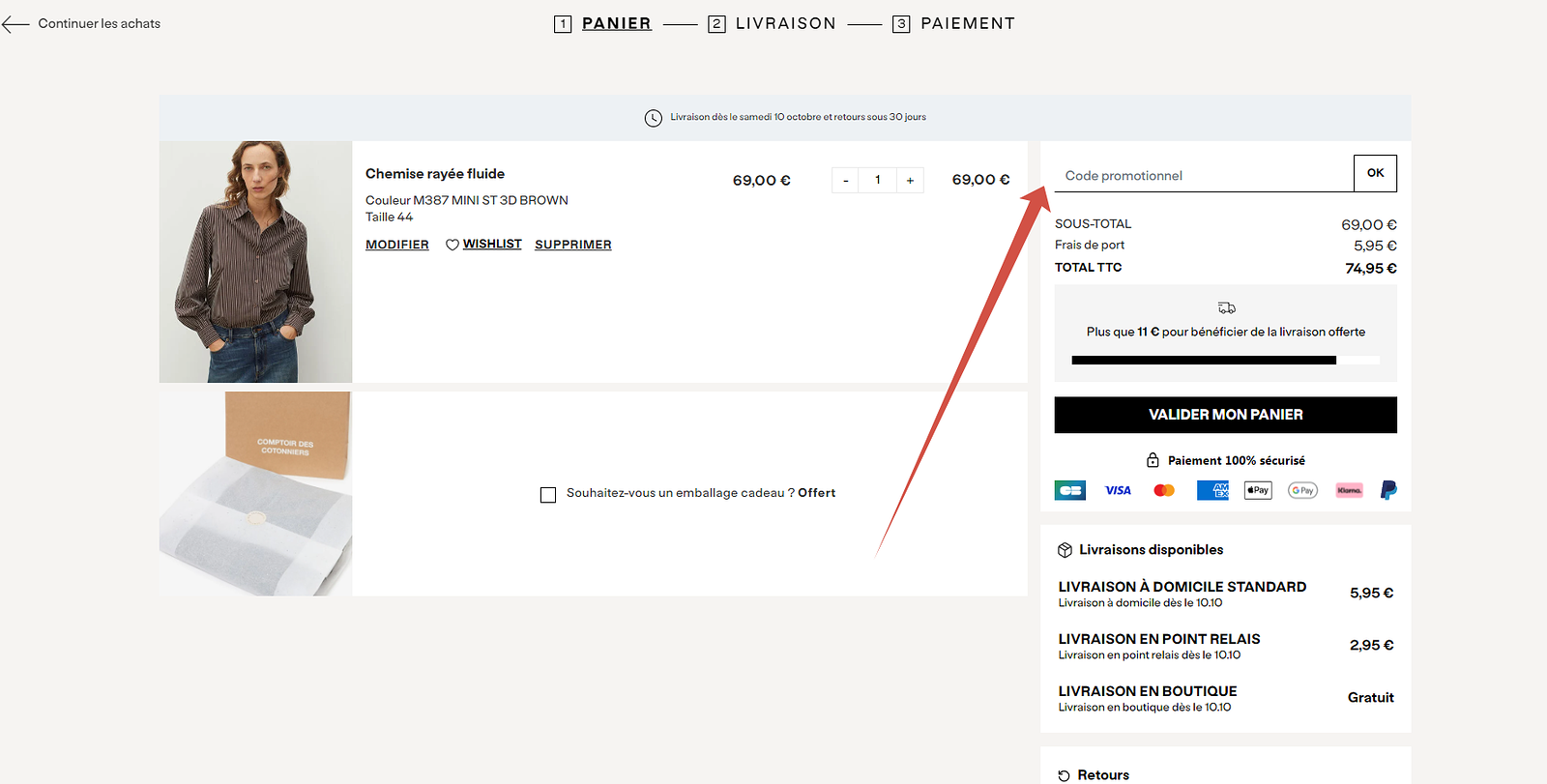Increase quantity with the plus button
1547x784 pixels.
(x=910, y=181)
